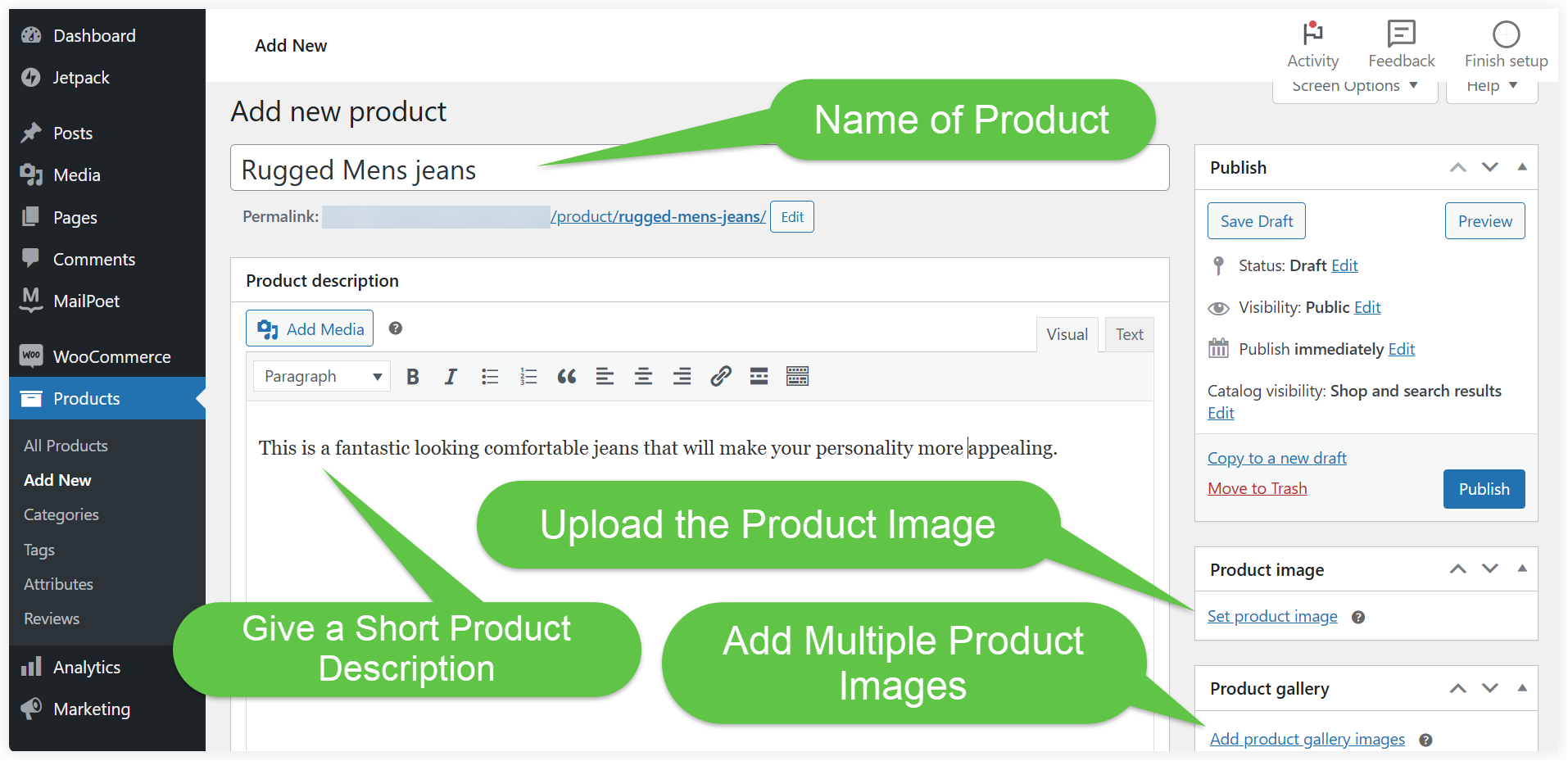Move Publish panel down
1568x761 pixels.
coord(1490,168)
